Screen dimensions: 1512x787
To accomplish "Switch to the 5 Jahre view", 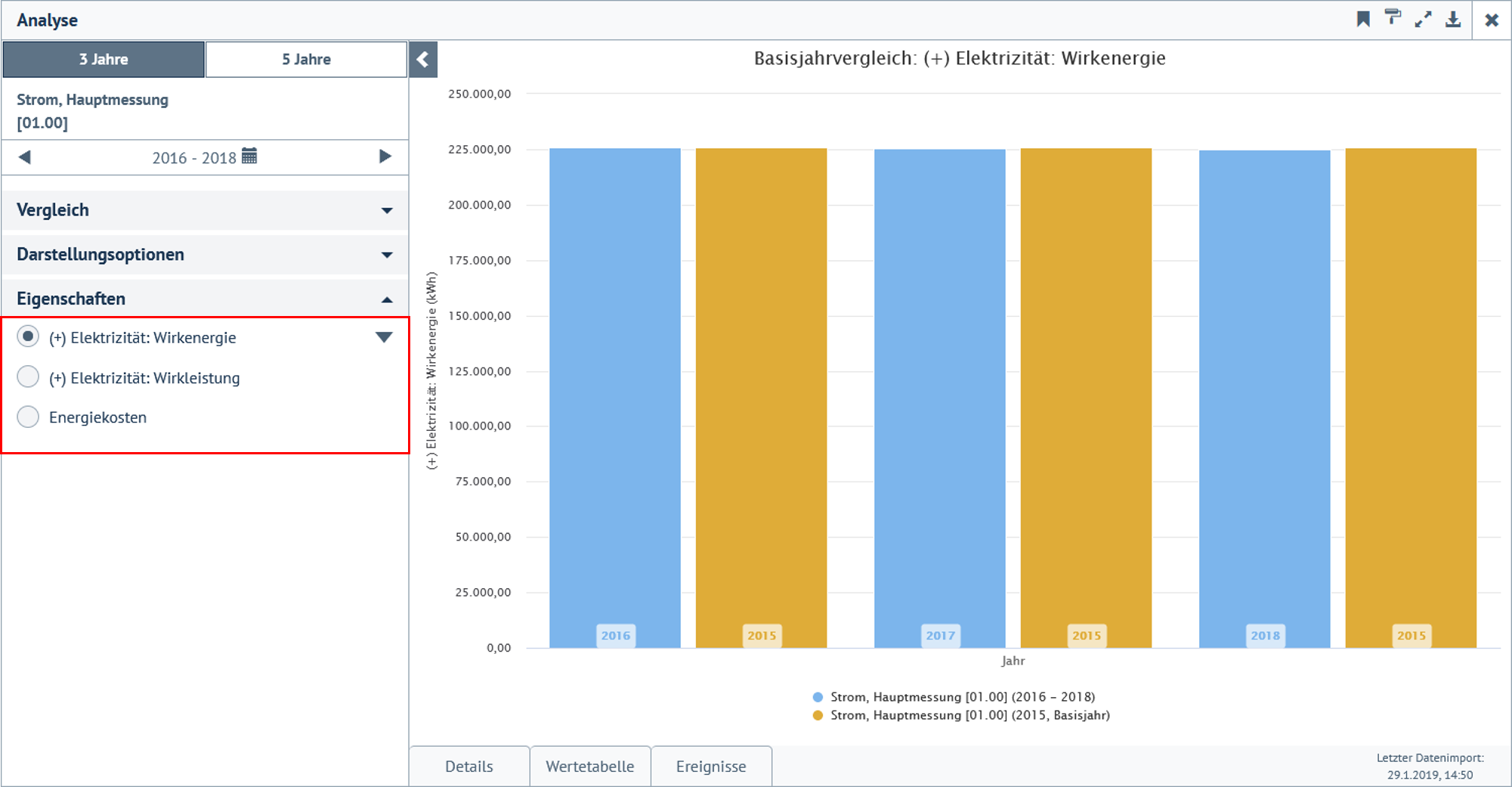I will [x=306, y=59].
